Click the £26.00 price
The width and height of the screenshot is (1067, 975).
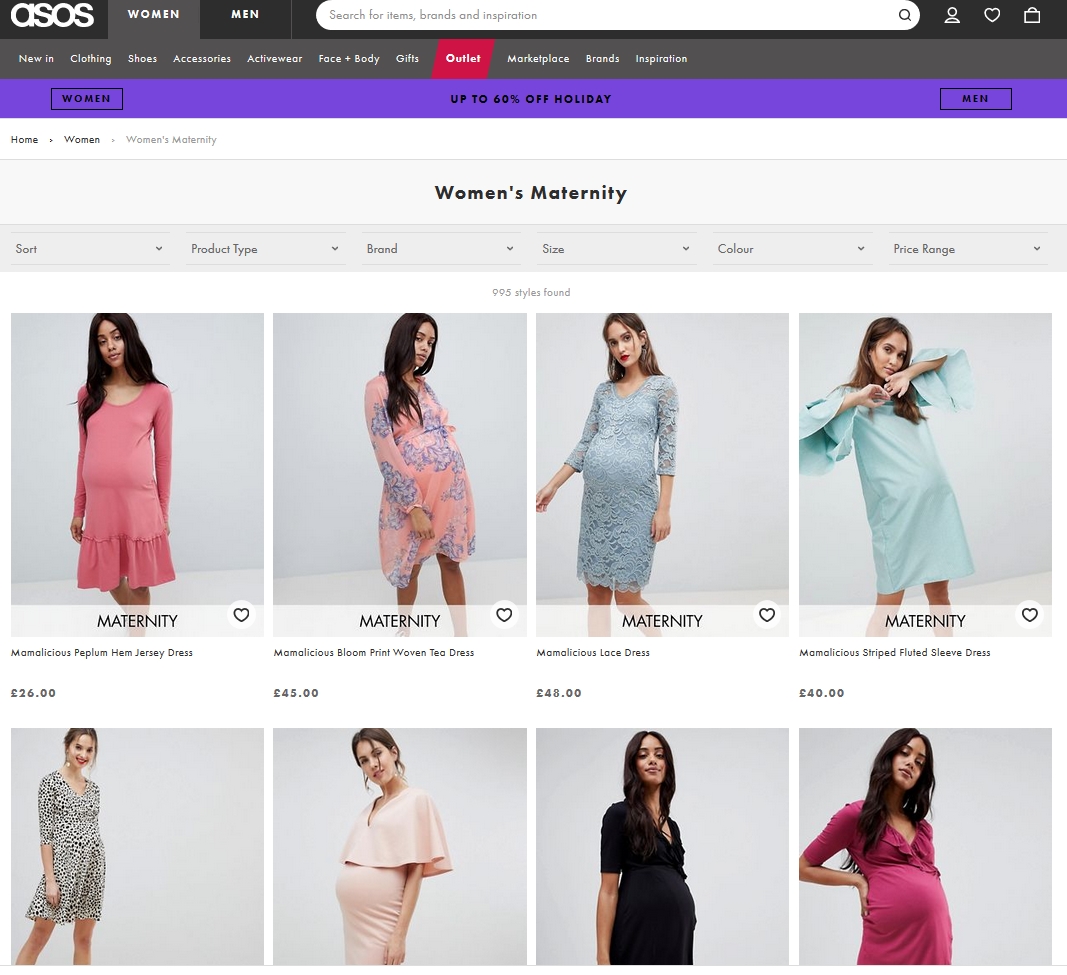coord(33,693)
